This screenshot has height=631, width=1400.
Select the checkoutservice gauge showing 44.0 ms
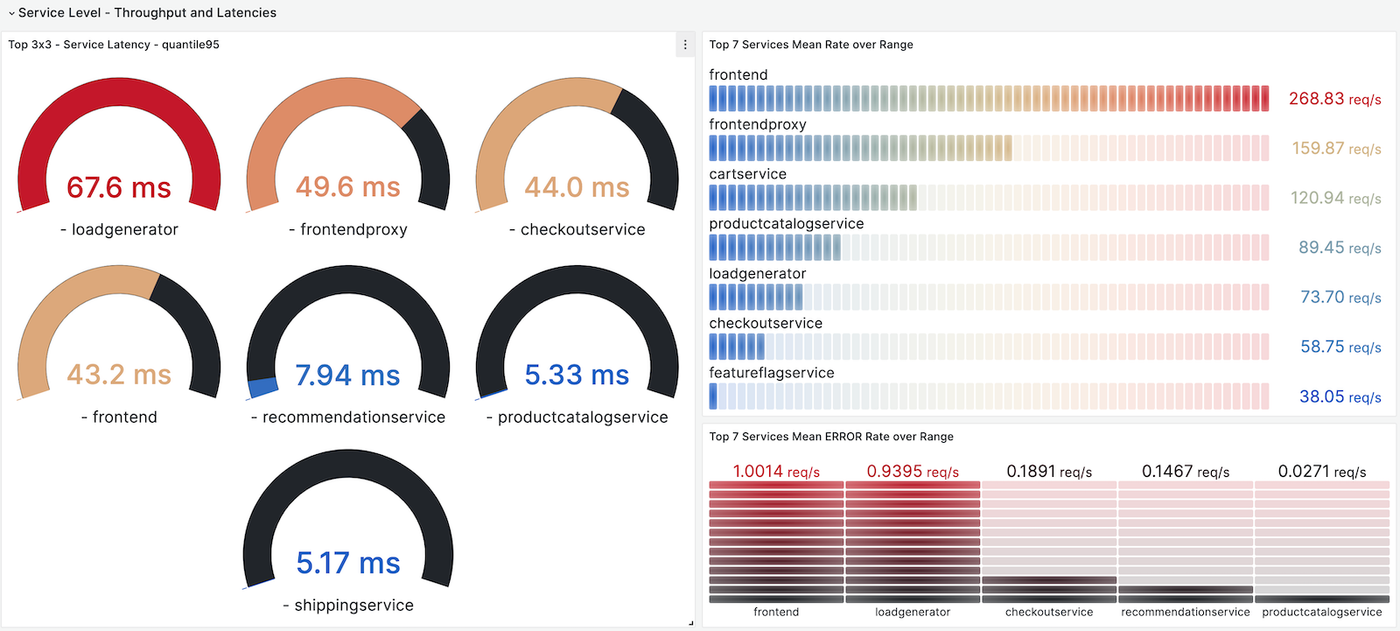pyautogui.click(x=576, y=186)
